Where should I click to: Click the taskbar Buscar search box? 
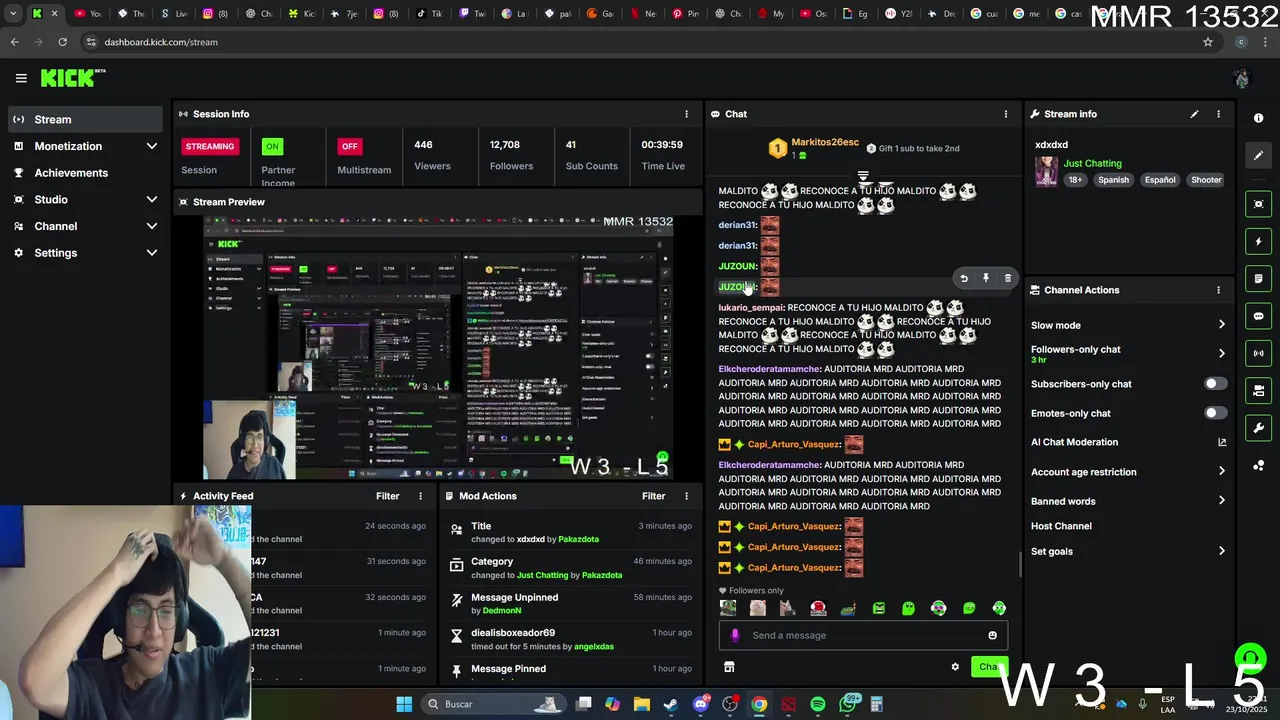point(493,704)
